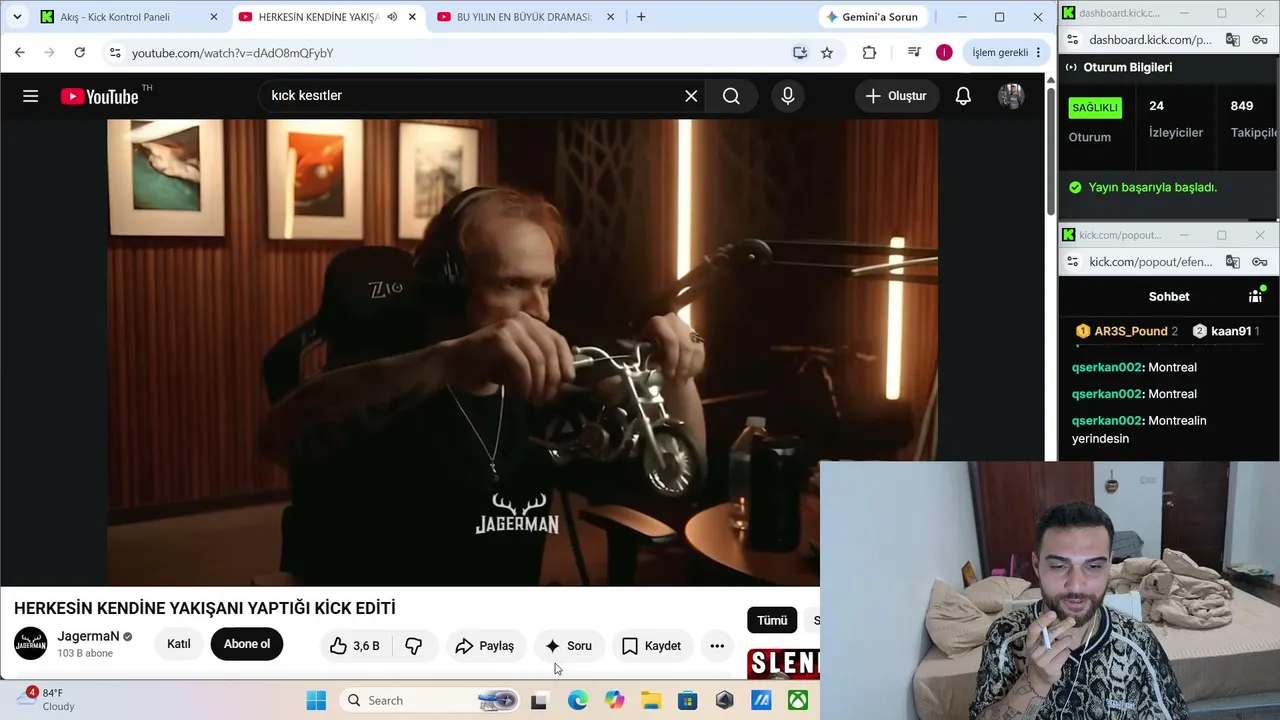This screenshot has height=720, width=1280.
Task: Open password key in Kick popout window
Action: [x=1259, y=262]
